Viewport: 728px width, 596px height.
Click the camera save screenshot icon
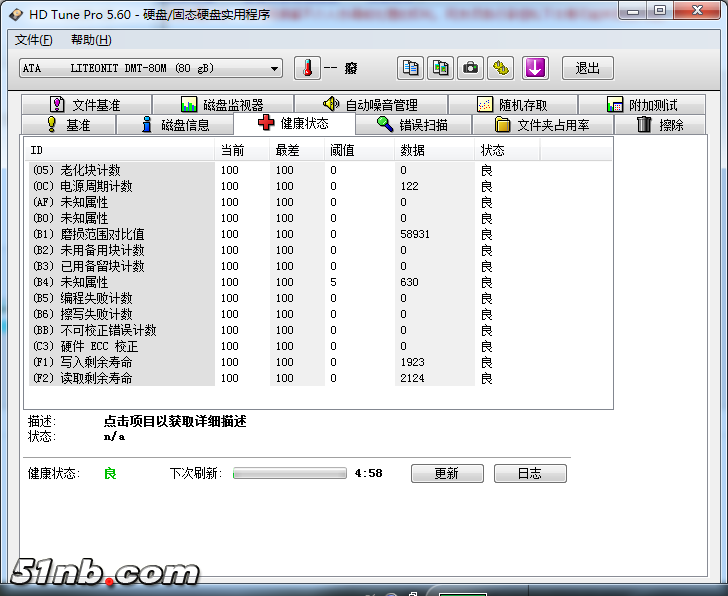coord(470,68)
